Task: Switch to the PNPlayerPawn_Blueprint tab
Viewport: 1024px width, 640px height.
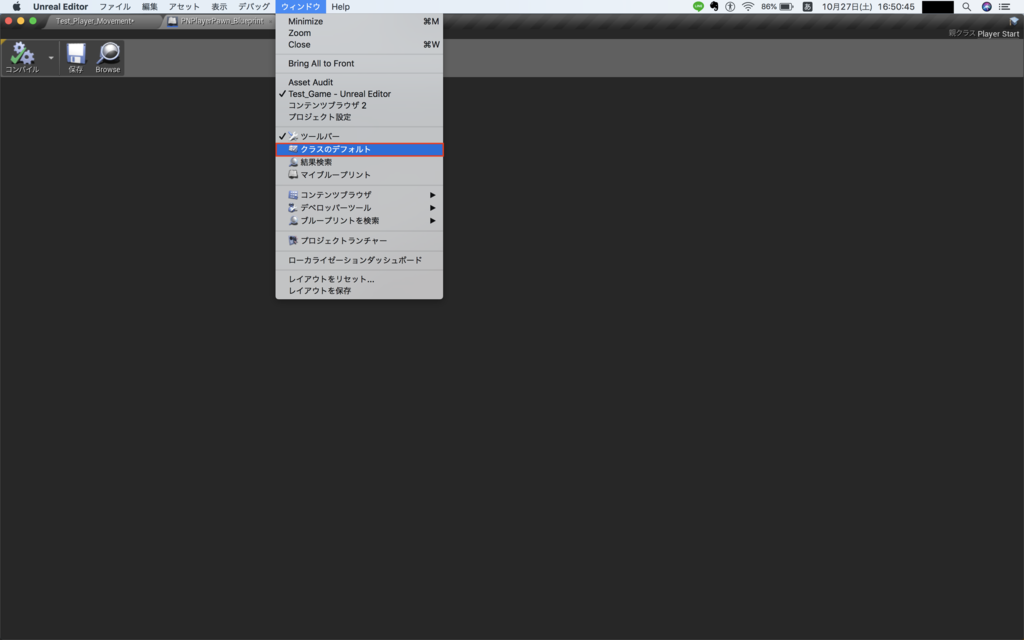Action: pos(221,22)
